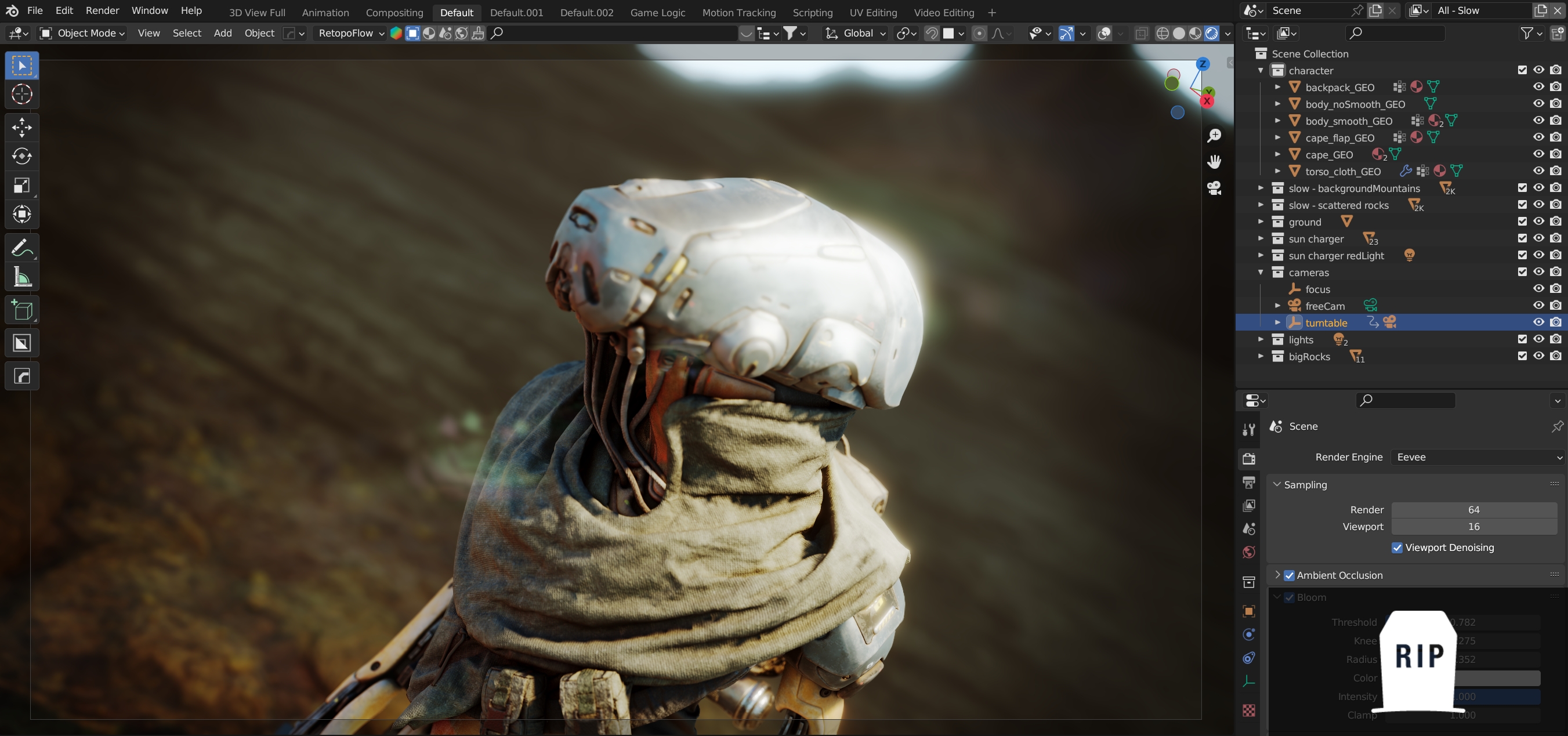Click the Viewport samples value field
Screen dimensions: 1568x736
coord(1473,527)
